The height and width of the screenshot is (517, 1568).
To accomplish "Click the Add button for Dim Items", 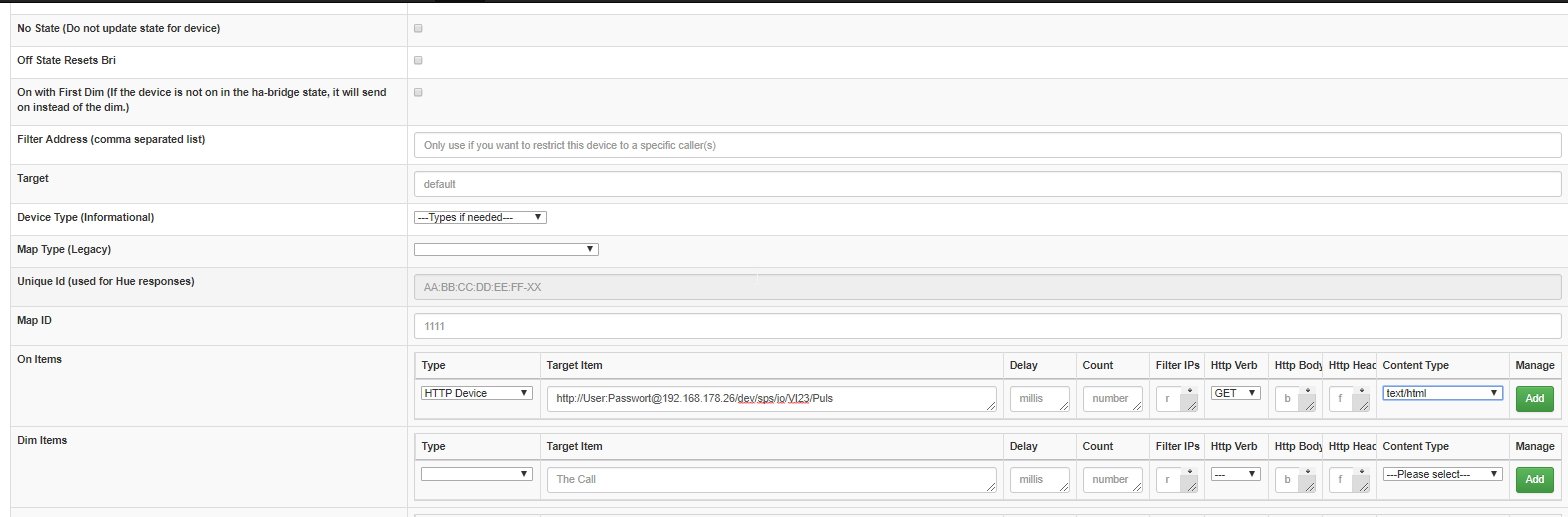I will coord(1534,479).
